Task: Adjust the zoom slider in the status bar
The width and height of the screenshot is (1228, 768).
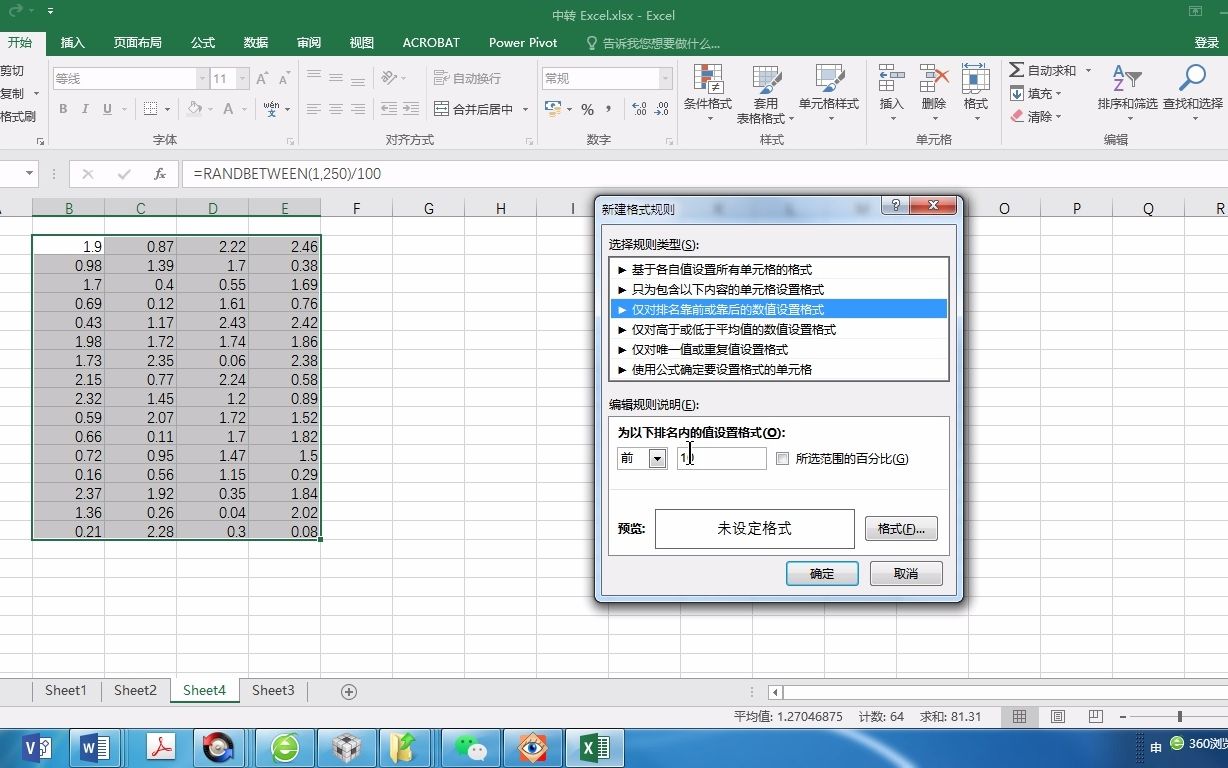Action: click(x=1181, y=716)
